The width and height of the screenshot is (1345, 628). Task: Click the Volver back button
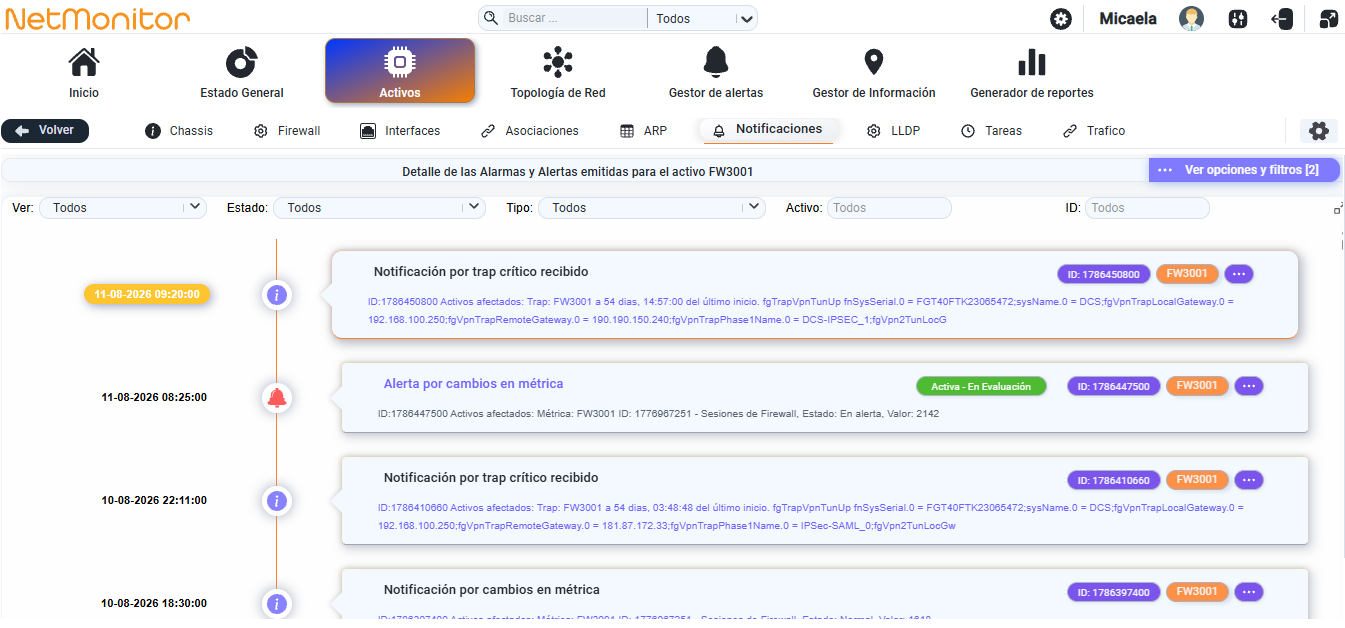pyautogui.click(x=45, y=131)
